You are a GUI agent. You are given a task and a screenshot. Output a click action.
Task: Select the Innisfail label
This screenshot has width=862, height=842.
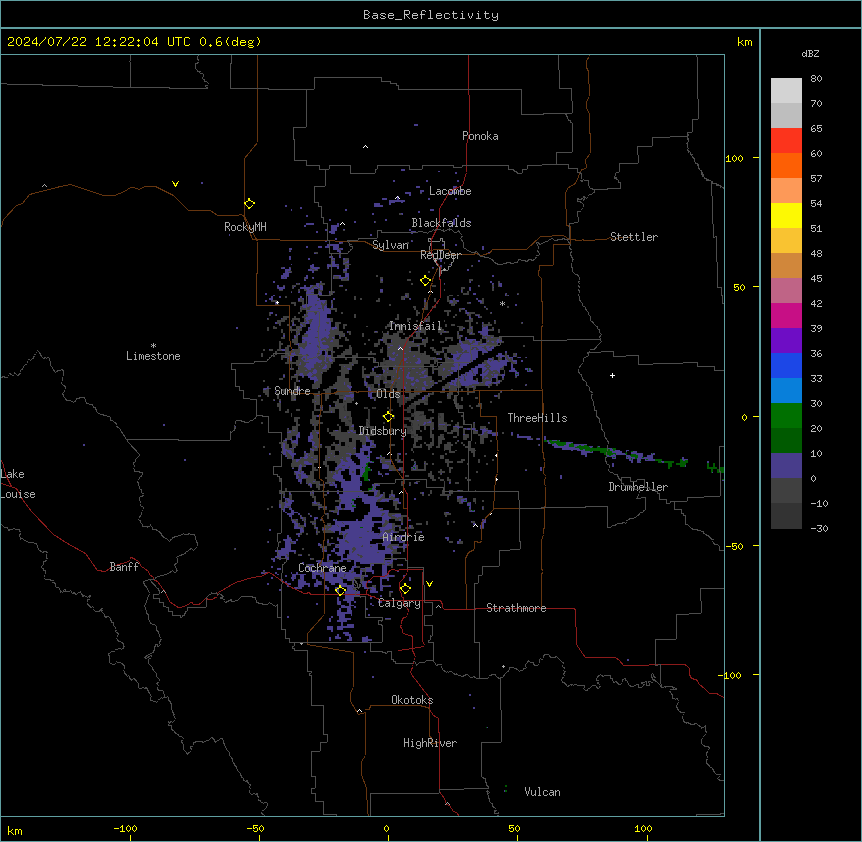[415, 326]
